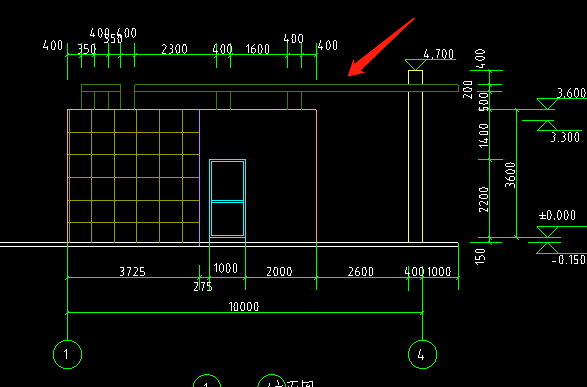Select the vertical 500 dimension text

[x=484, y=101]
